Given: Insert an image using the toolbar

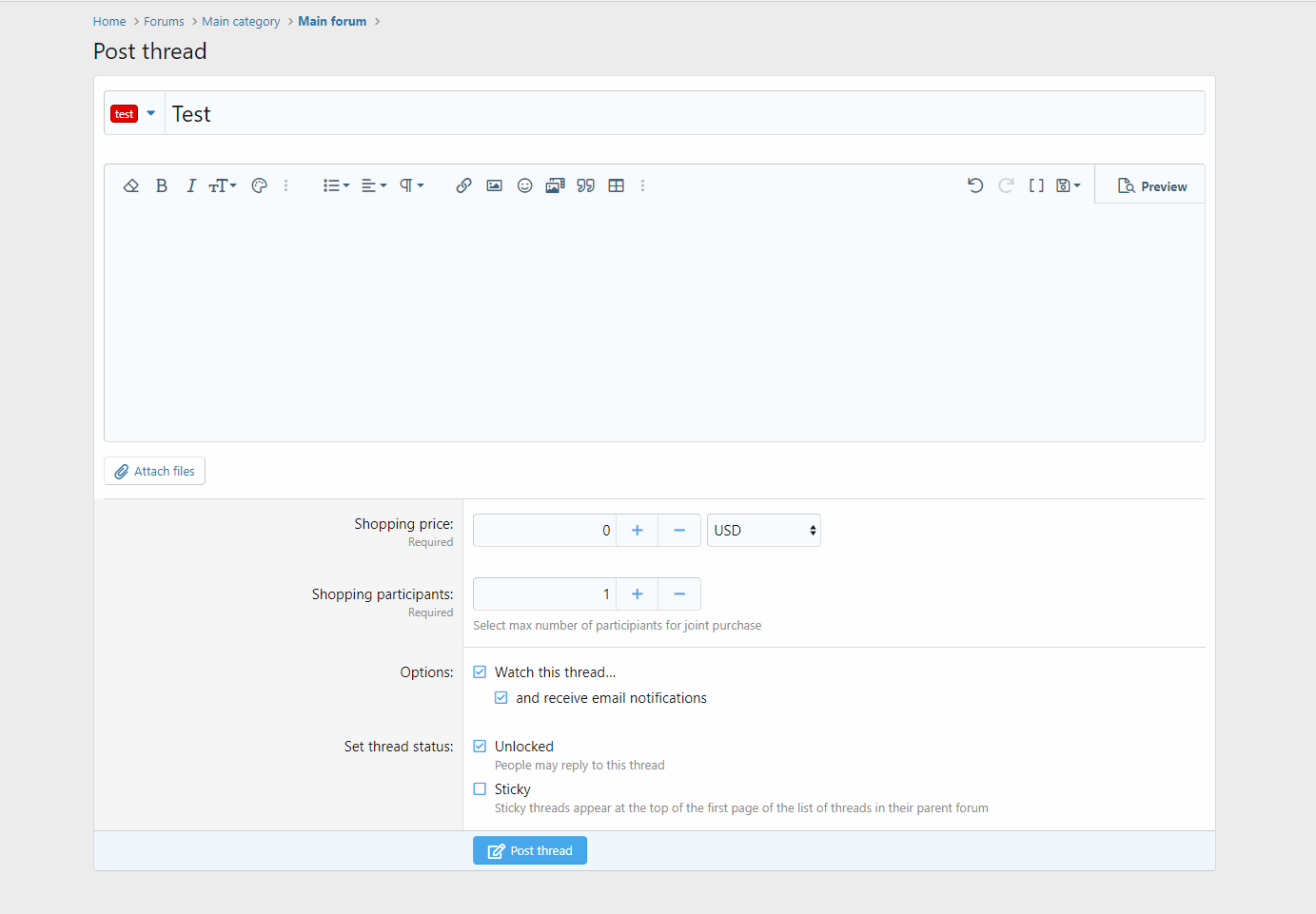Looking at the screenshot, I should pyautogui.click(x=494, y=186).
